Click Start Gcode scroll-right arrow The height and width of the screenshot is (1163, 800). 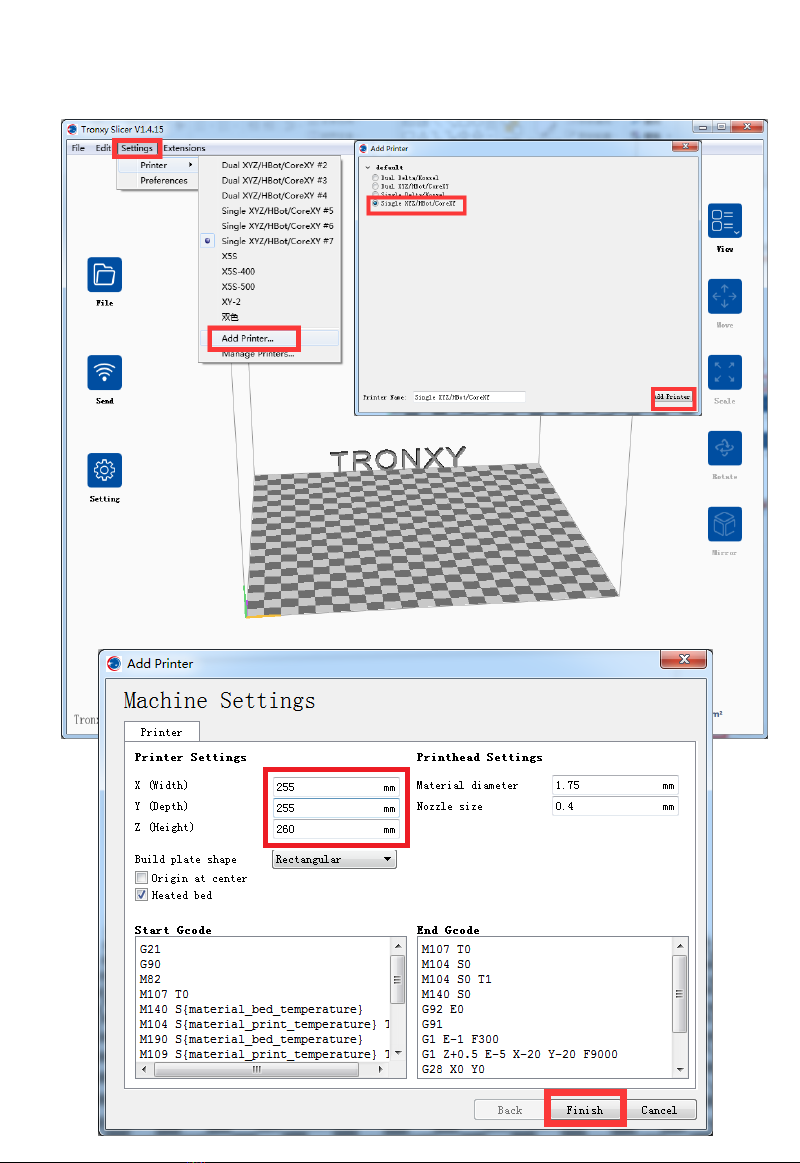click(380, 1069)
